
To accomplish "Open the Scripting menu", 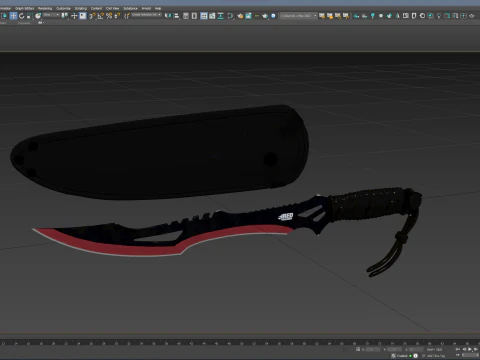I will [x=81, y=8].
